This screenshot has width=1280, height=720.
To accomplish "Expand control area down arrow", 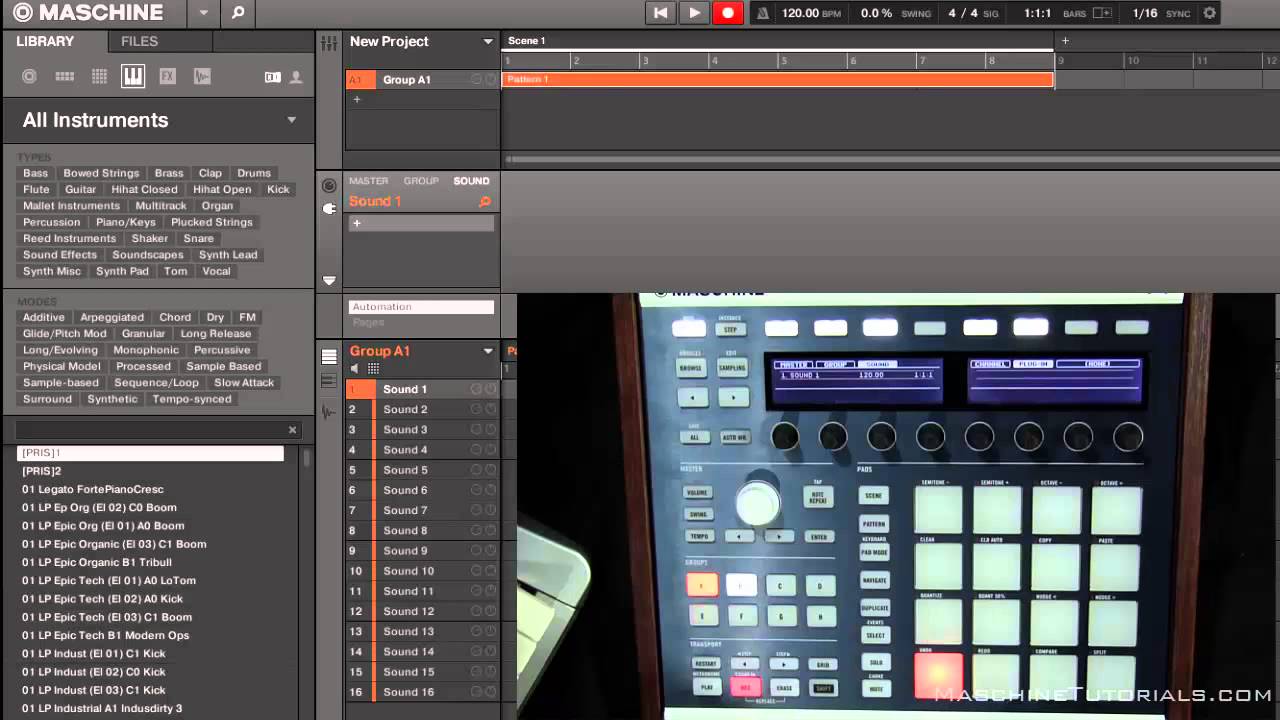I will (x=329, y=281).
